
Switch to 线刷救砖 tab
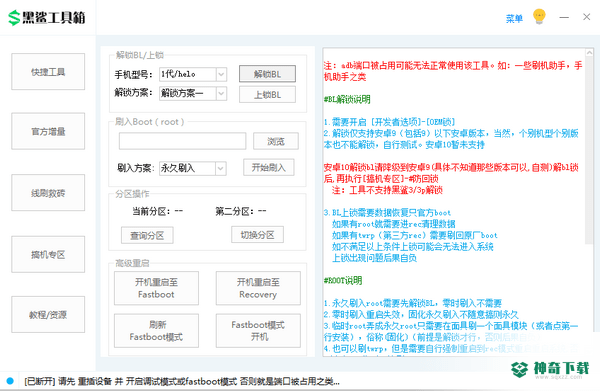(x=48, y=193)
